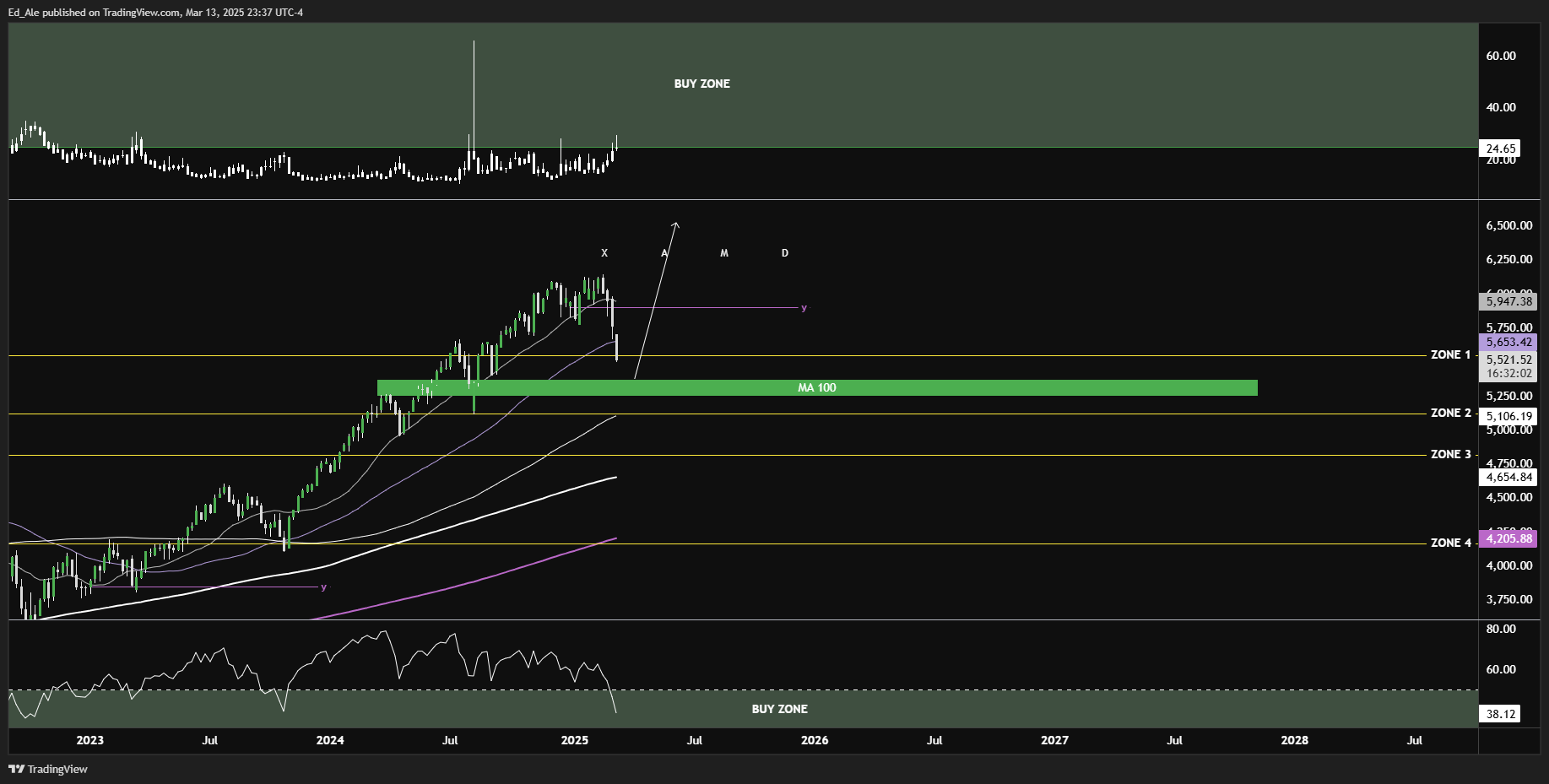Select the 'y' label at the upper purple line end

[x=804, y=308]
